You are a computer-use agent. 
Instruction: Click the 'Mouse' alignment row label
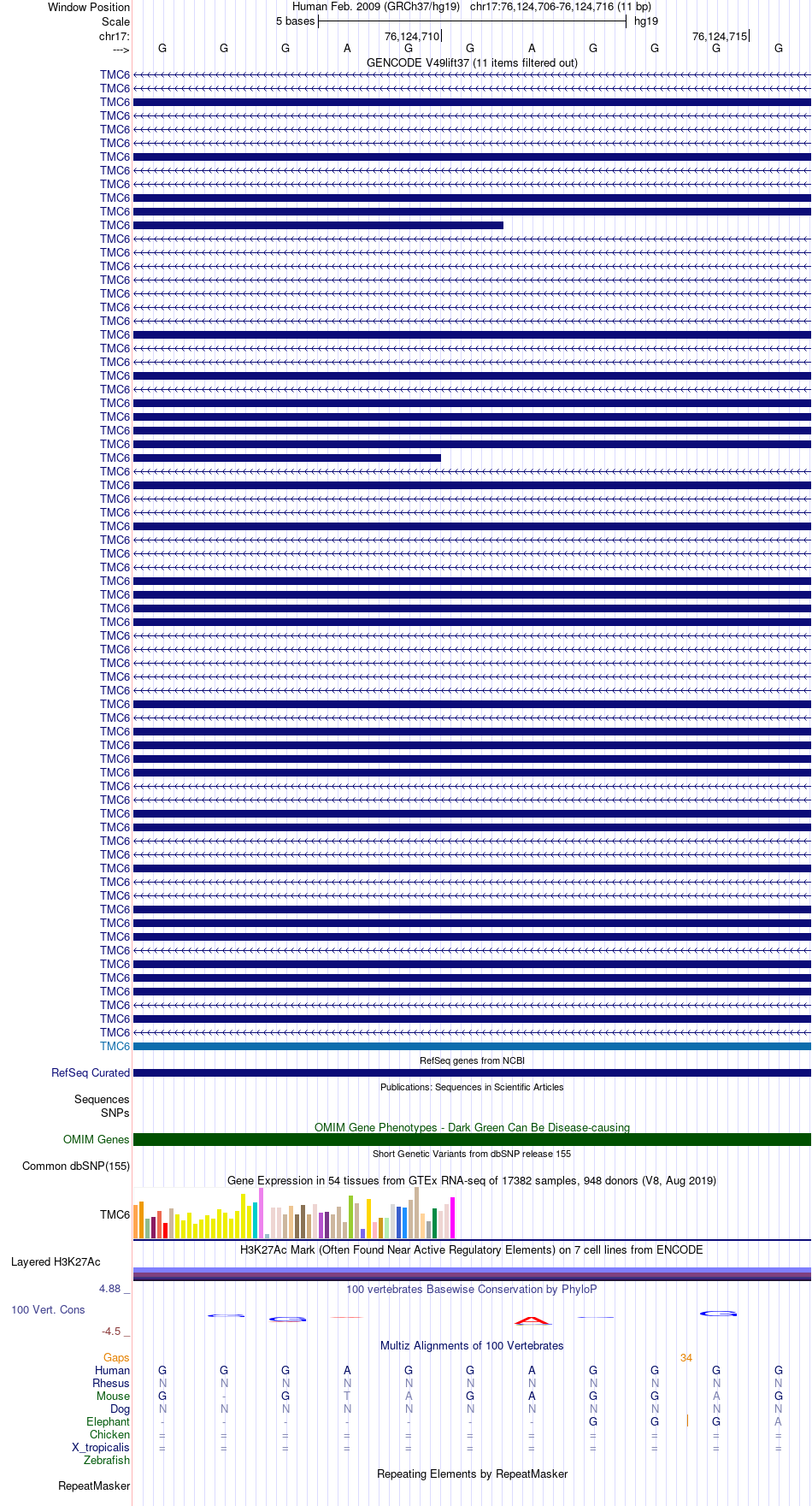click(x=114, y=1397)
